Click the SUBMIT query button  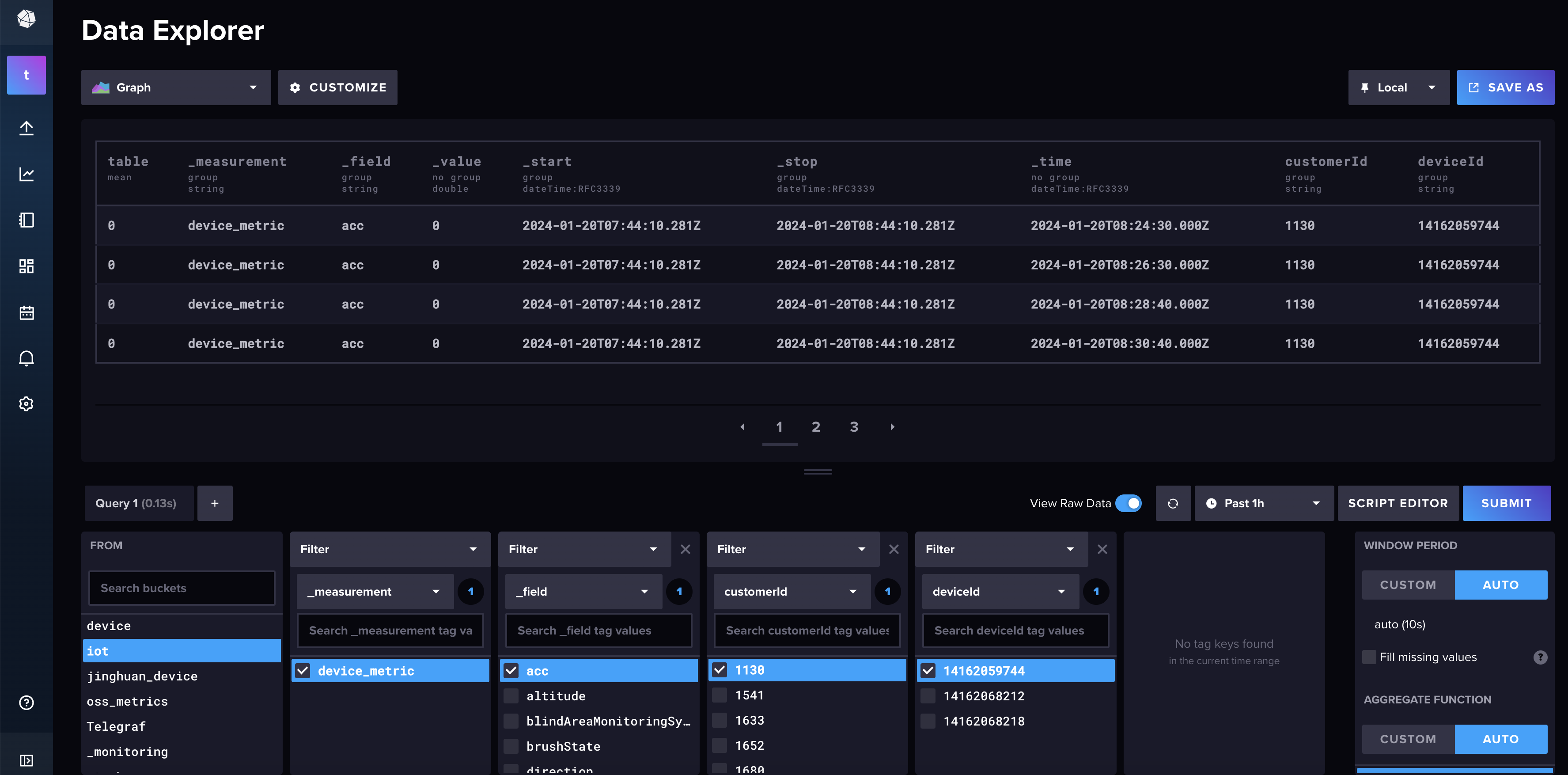coord(1506,503)
